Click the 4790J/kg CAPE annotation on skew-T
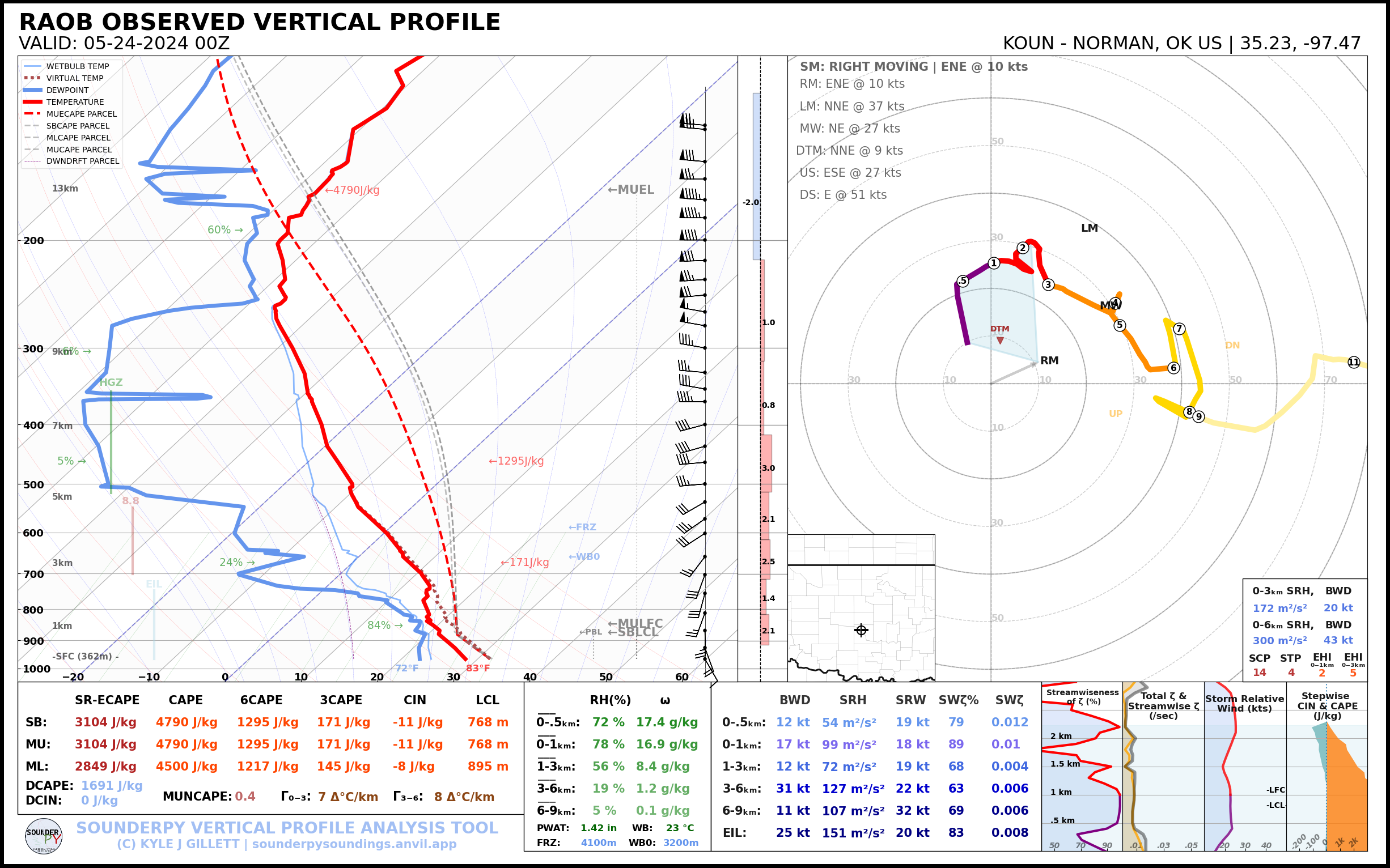Viewport: 1390px width, 868px height. coord(352,190)
